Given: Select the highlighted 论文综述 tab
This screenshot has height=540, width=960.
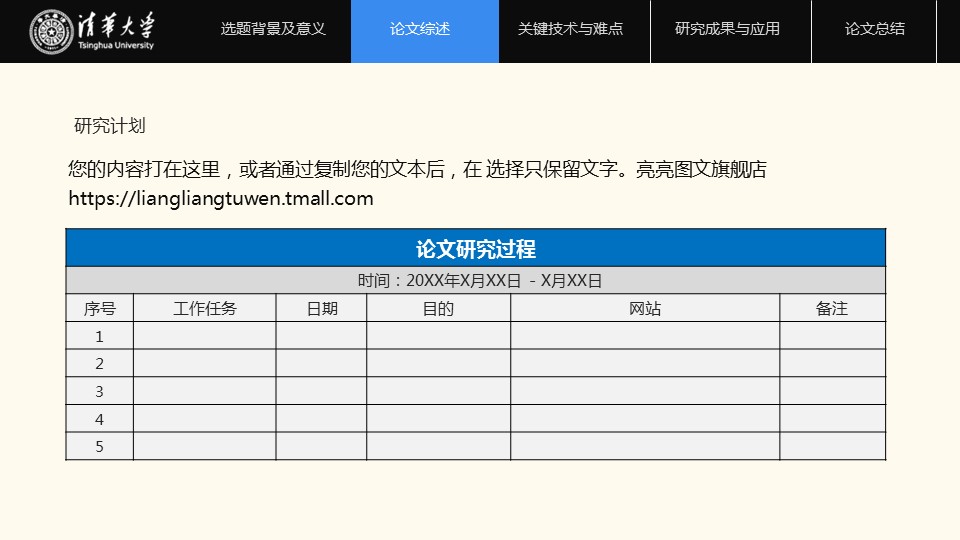Looking at the screenshot, I should (420, 29).
